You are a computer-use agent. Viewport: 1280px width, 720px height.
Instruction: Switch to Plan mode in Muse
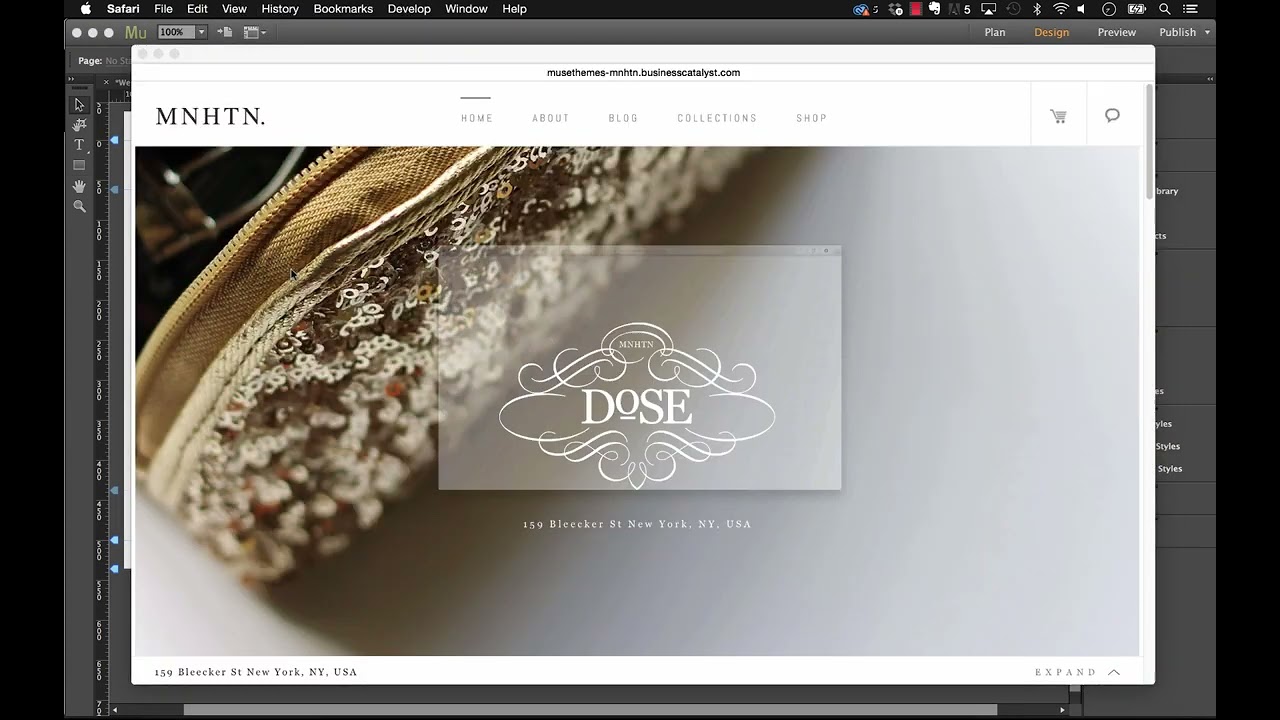[995, 32]
